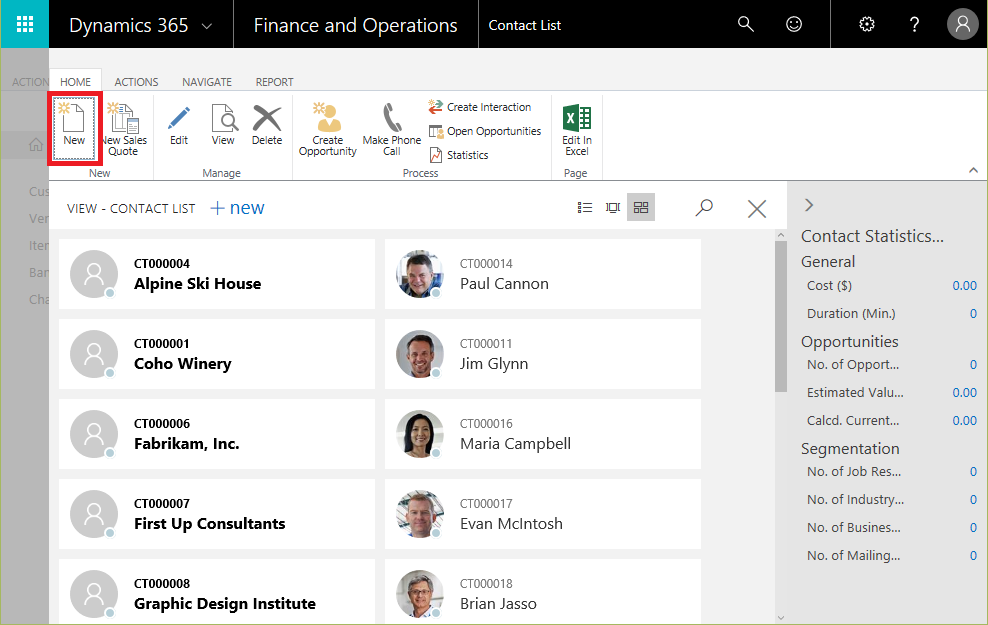Click the Cost ($) value 0.00
The image size is (988, 625).
click(x=964, y=286)
